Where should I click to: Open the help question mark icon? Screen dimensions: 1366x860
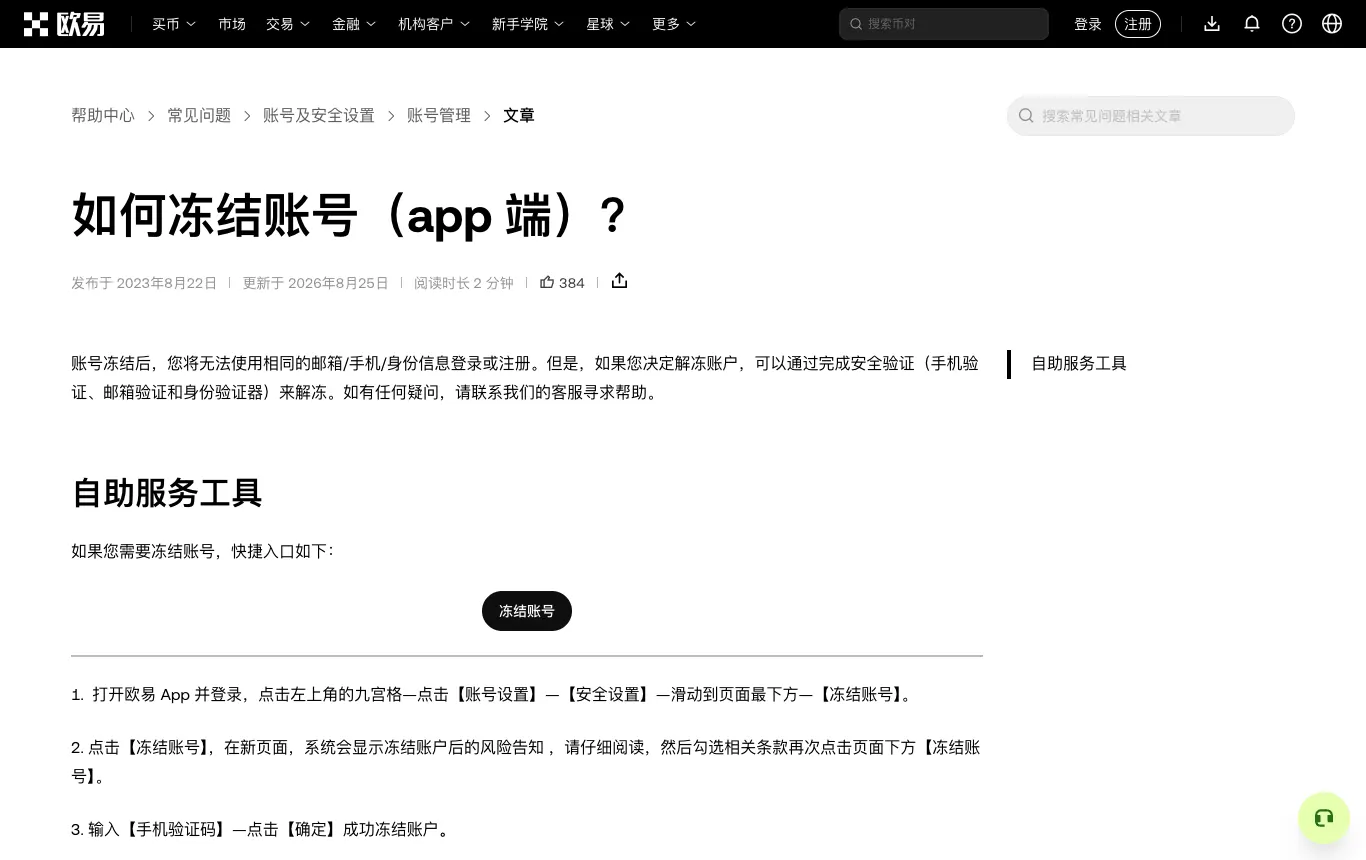[x=1292, y=24]
